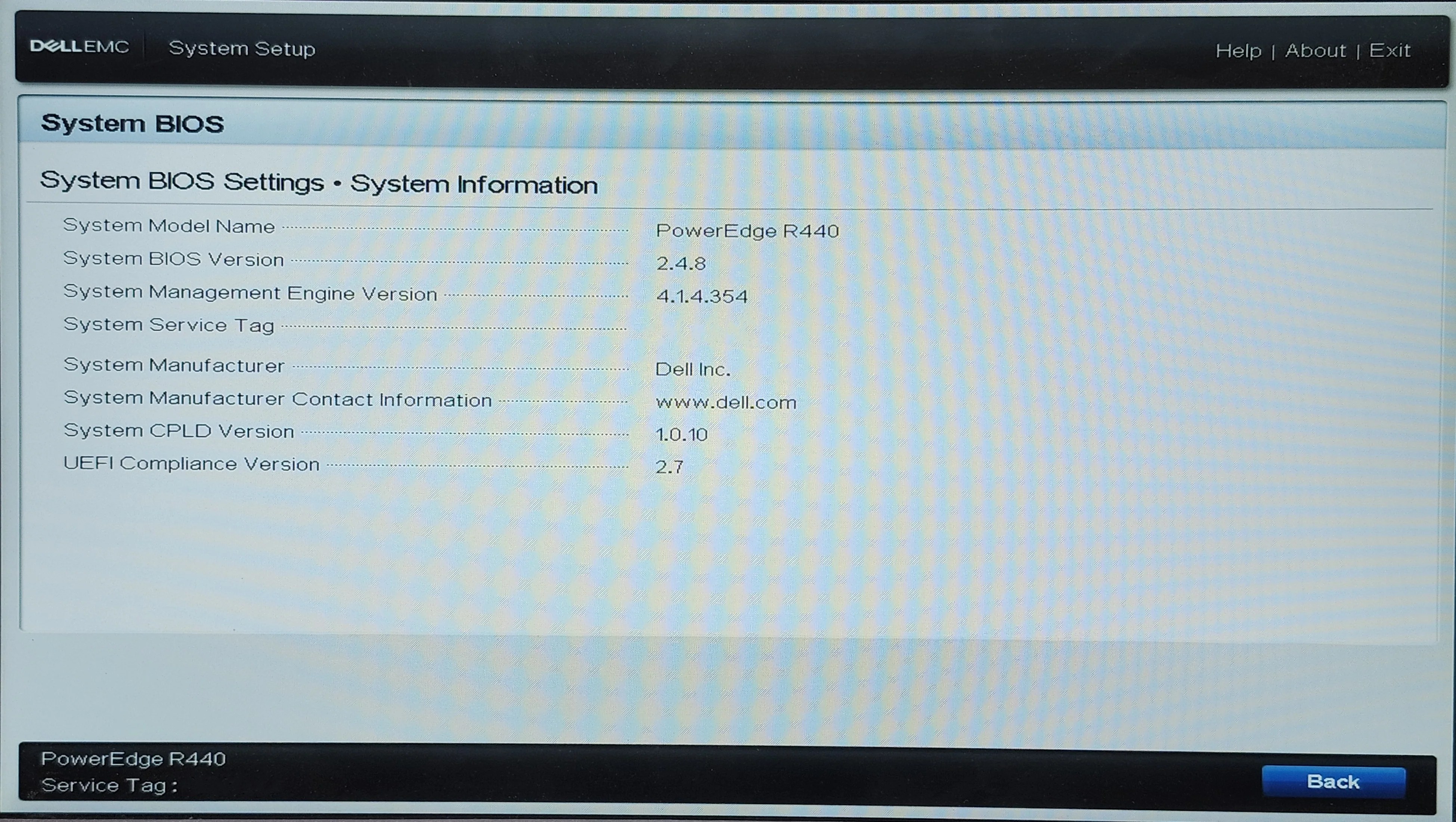
Task: Open the Help link
Action: pyautogui.click(x=1238, y=51)
